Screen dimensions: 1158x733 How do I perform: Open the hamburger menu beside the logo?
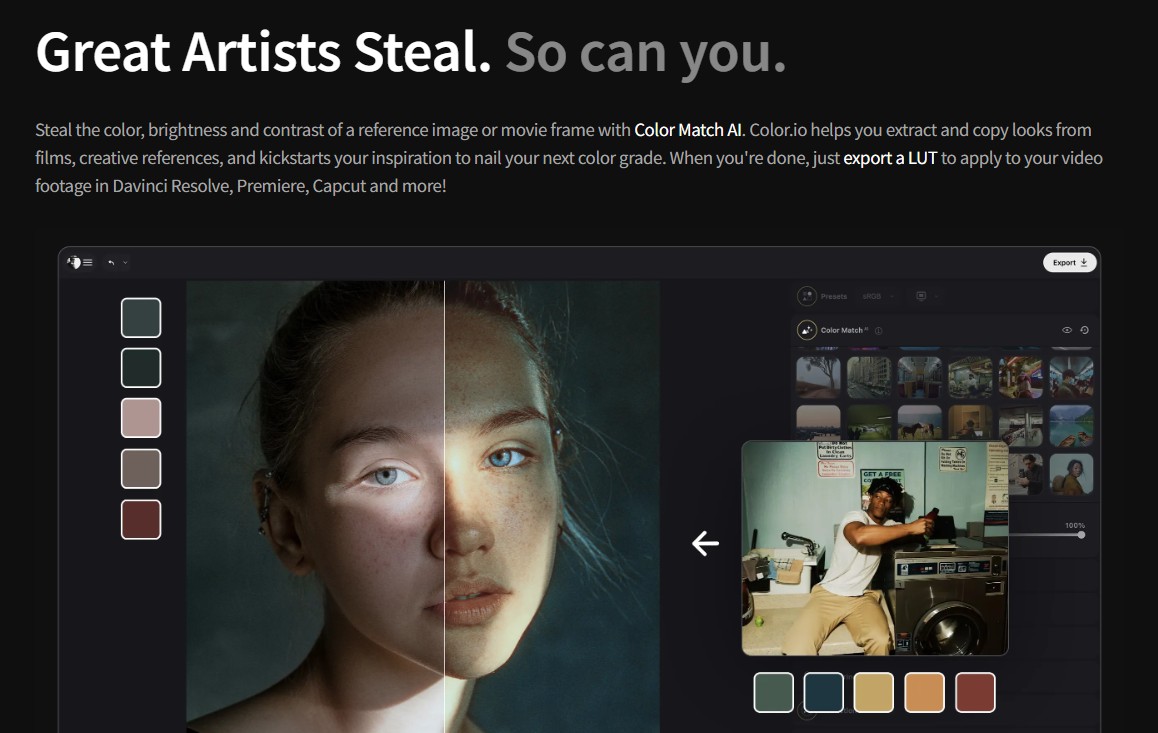point(88,262)
